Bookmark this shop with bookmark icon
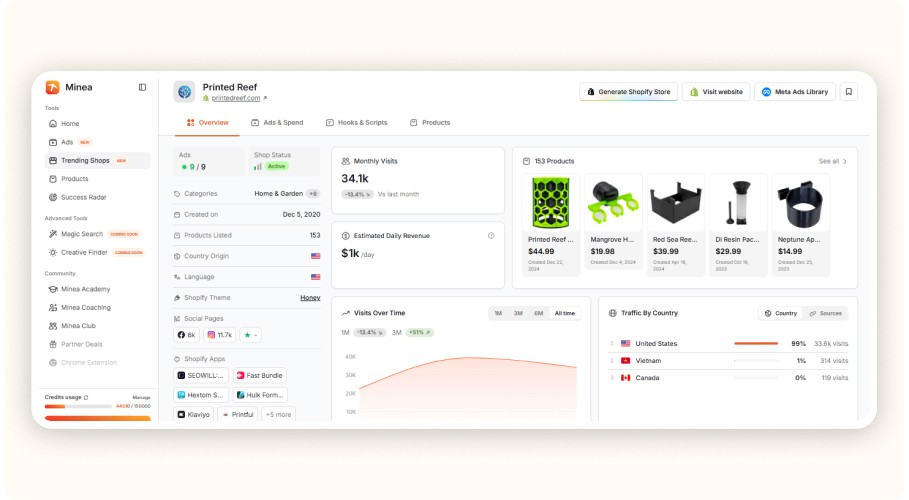909x500 pixels. [849, 92]
